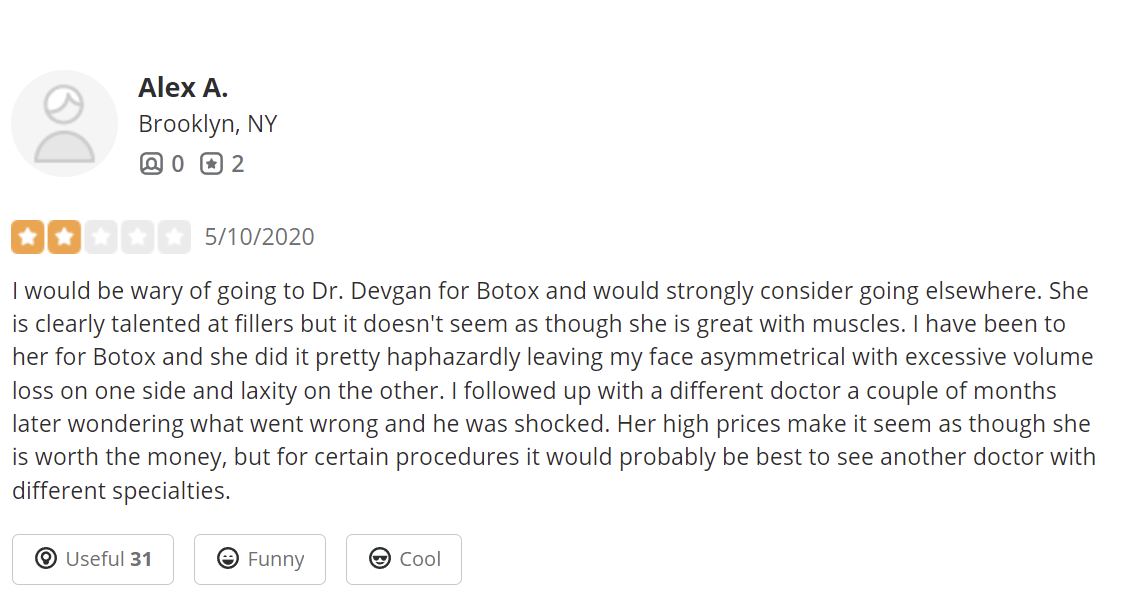Image resolution: width=1128 pixels, height=605 pixels.
Task: Open Alex A.'s profile avatar
Action: click(64, 124)
